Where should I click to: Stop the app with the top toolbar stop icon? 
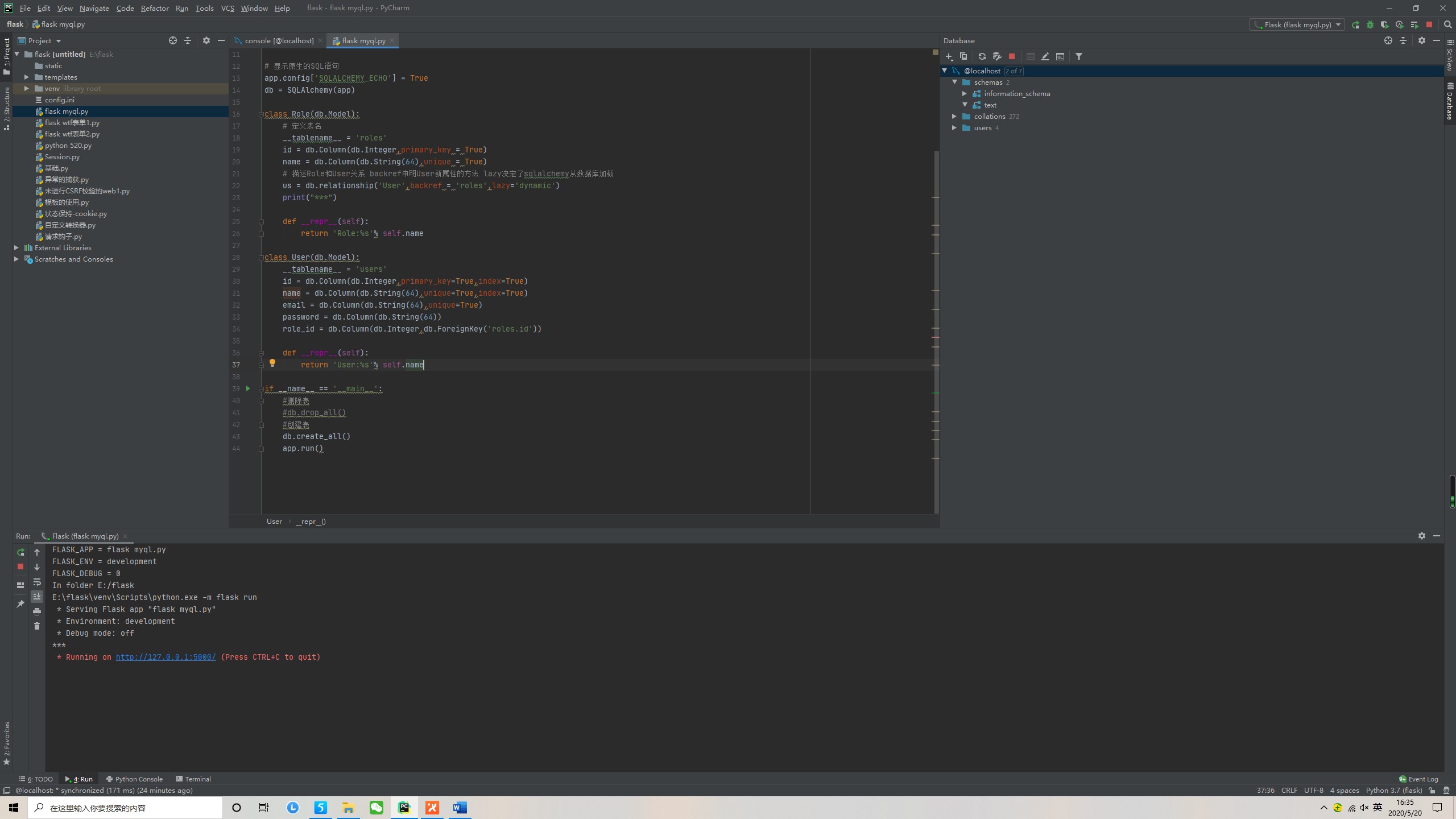pyautogui.click(x=1429, y=24)
